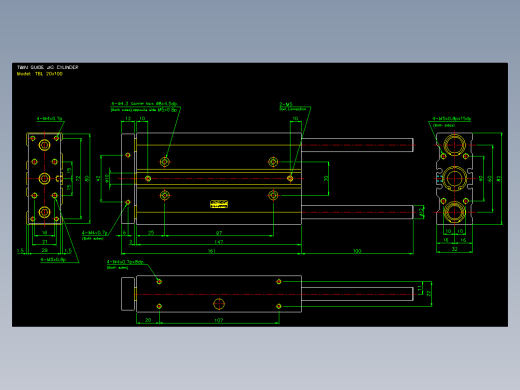Select the yellow label block on cylinder body
The image size is (520, 390).
[x=219, y=204]
